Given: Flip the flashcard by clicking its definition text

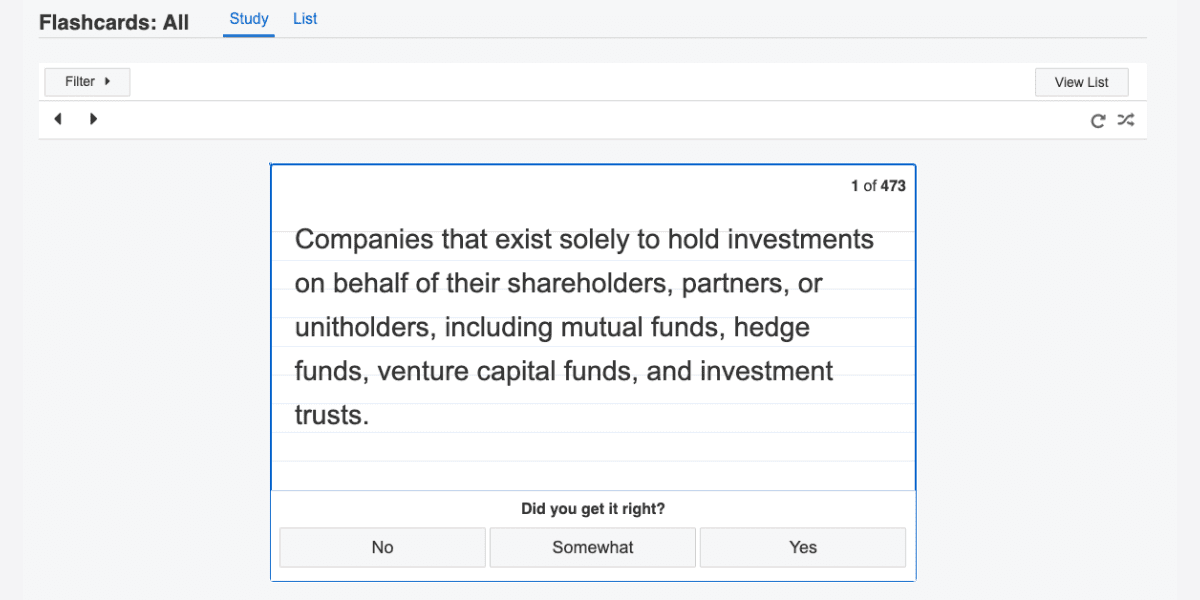Looking at the screenshot, I should click(585, 327).
